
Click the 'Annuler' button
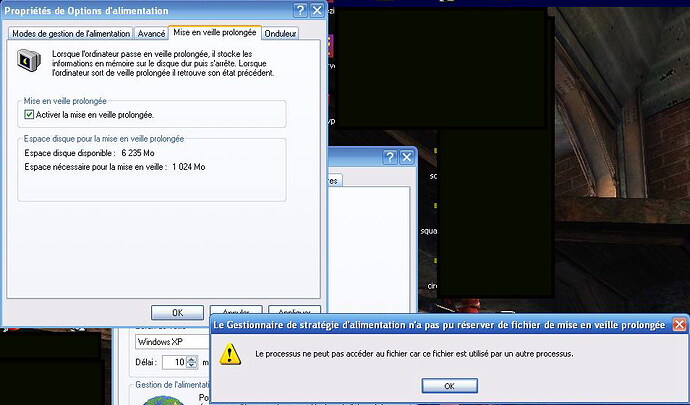[236, 311]
